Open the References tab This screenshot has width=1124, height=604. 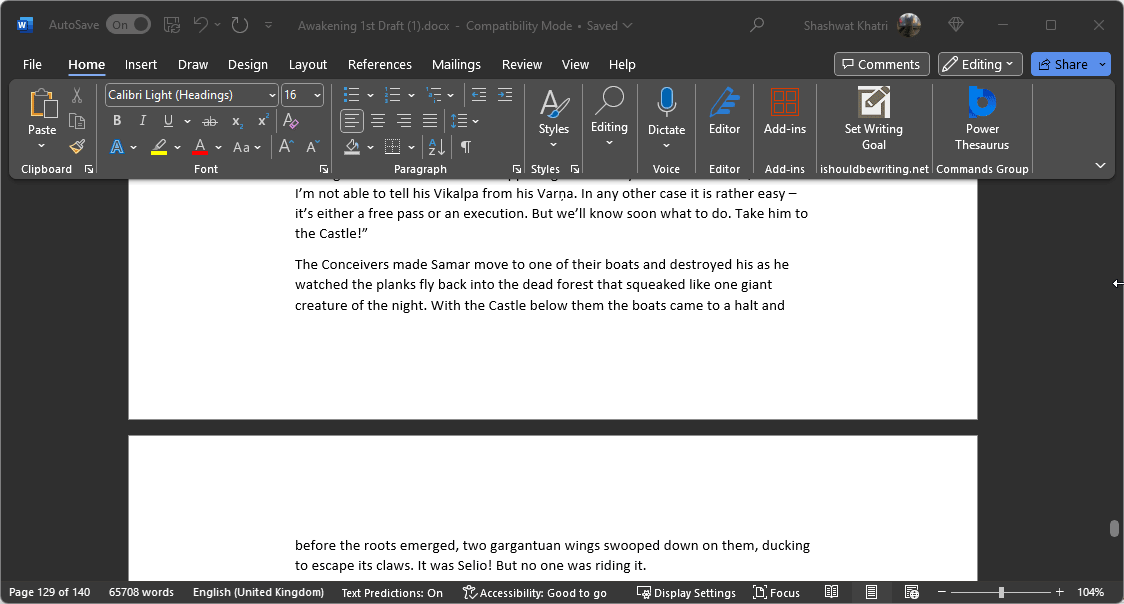click(x=379, y=64)
